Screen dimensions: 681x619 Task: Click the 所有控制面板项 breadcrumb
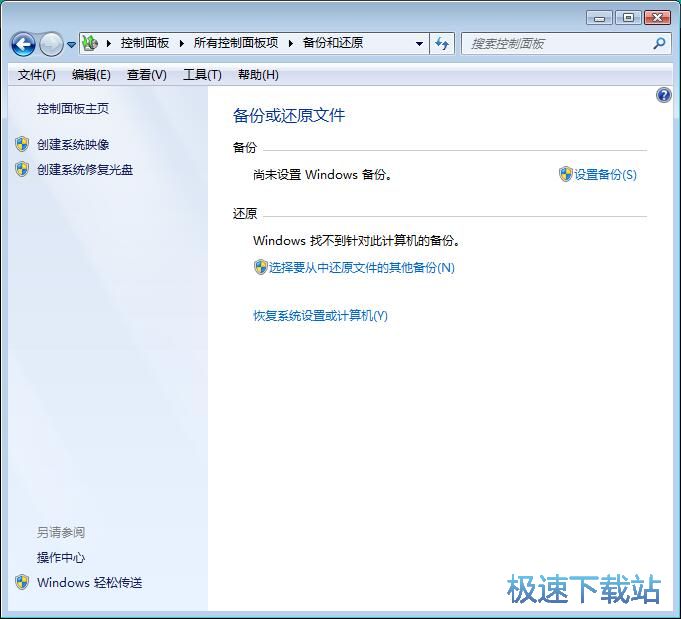[236, 43]
